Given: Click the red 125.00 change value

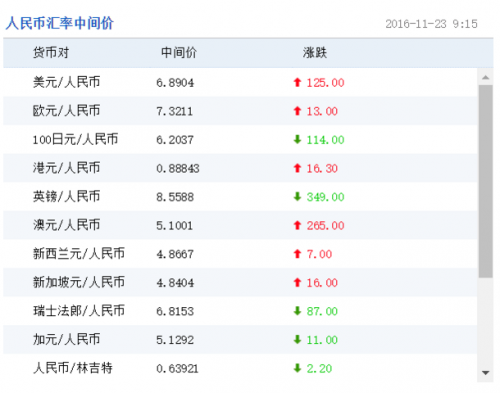Looking at the screenshot, I should click(x=326, y=83).
